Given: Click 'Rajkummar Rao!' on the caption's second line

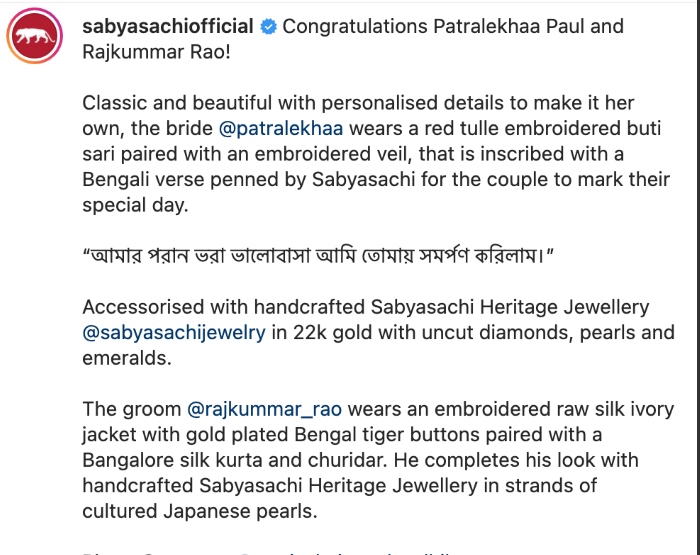Looking at the screenshot, I should [x=156, y=52].
